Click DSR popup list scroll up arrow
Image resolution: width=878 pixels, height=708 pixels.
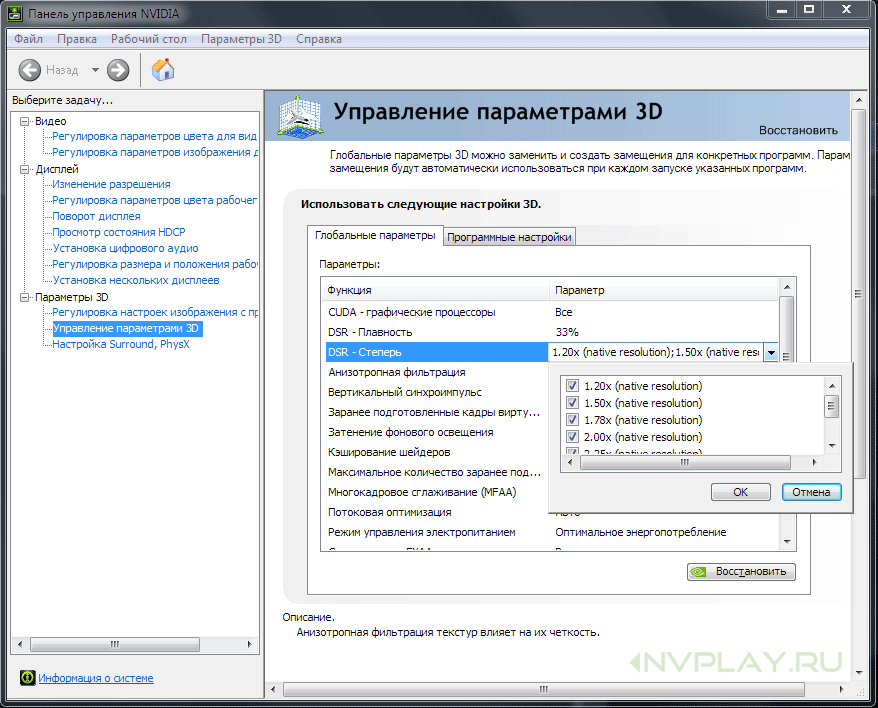[832, 386]
